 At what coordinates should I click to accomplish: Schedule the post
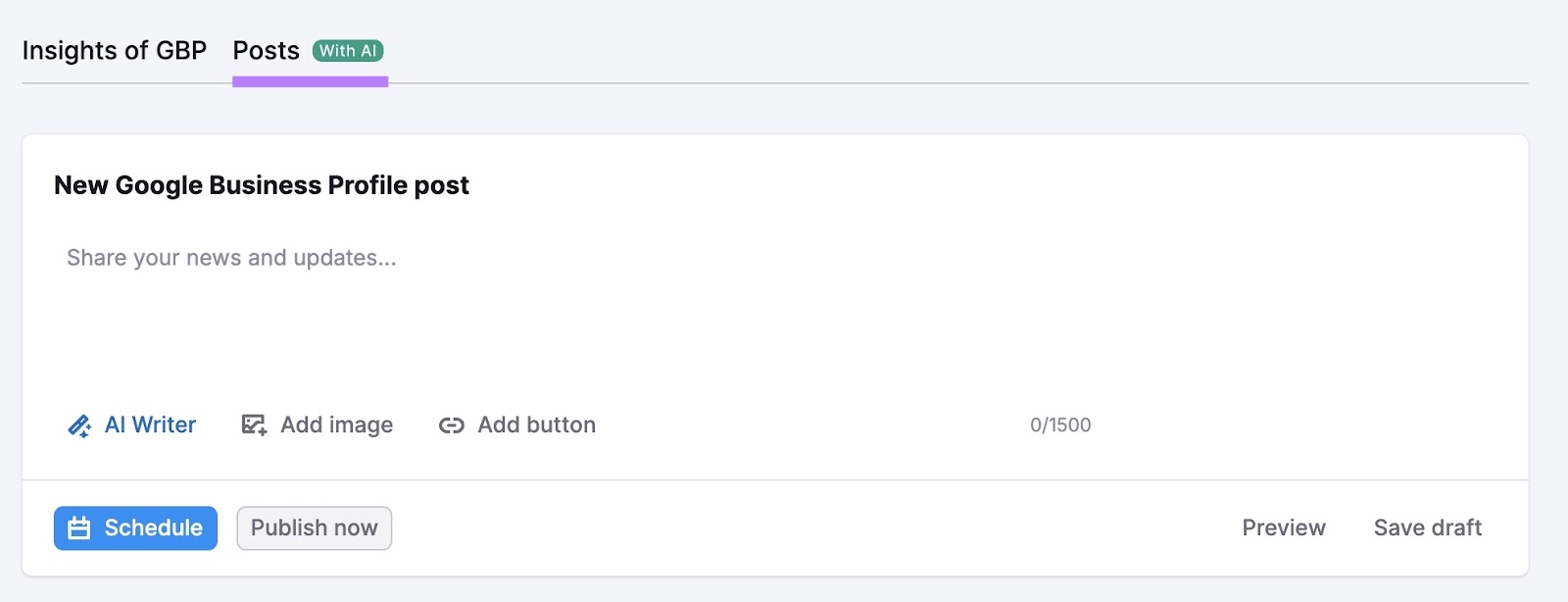pos(135,527)
